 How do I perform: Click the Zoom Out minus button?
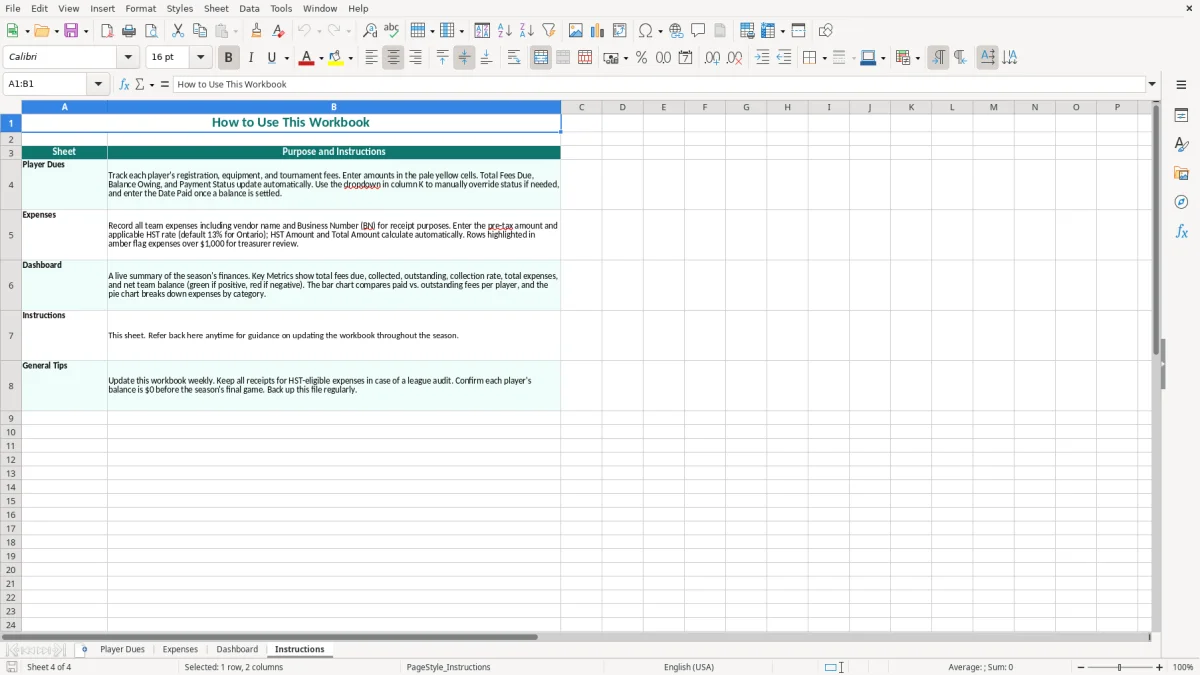point(1081,667)
